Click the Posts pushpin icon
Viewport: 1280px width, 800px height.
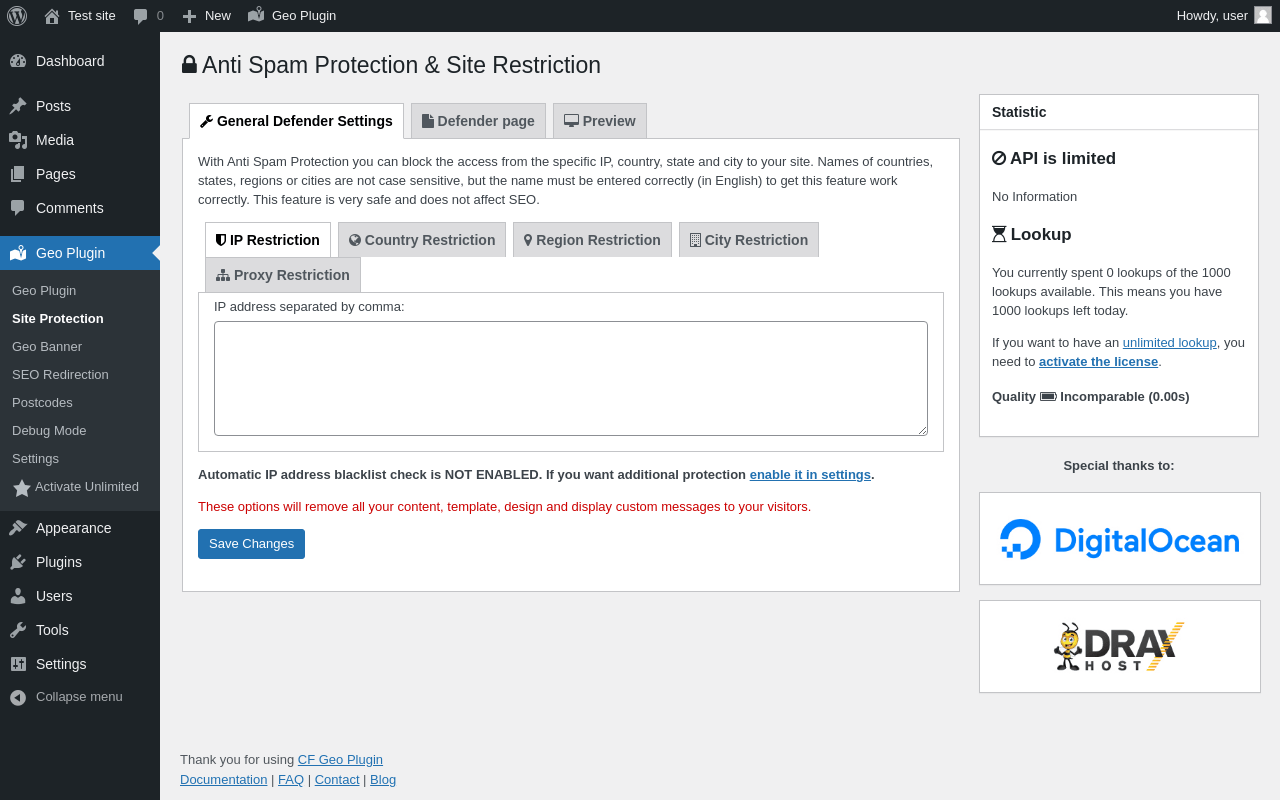(18, 106)
